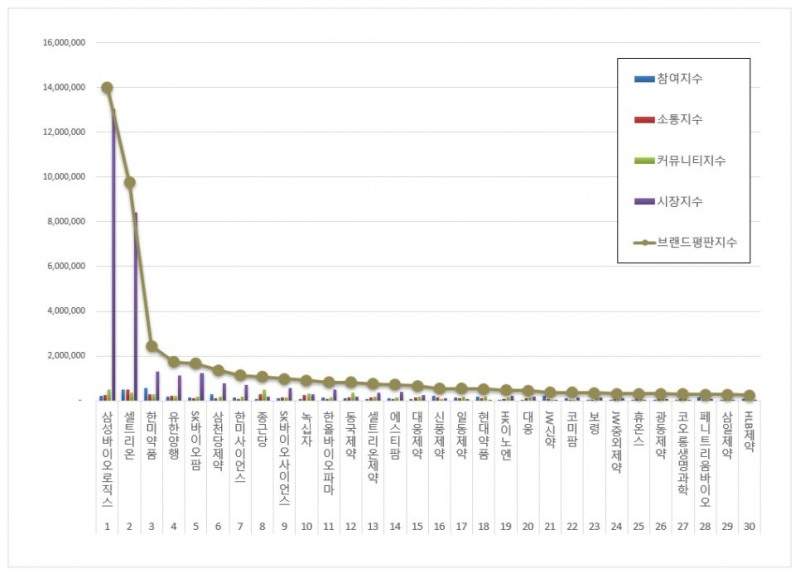Click the SK바이오사이언스 category label
Image resolution: width=800 pixels, height=573 pixels.
point(284,458)
